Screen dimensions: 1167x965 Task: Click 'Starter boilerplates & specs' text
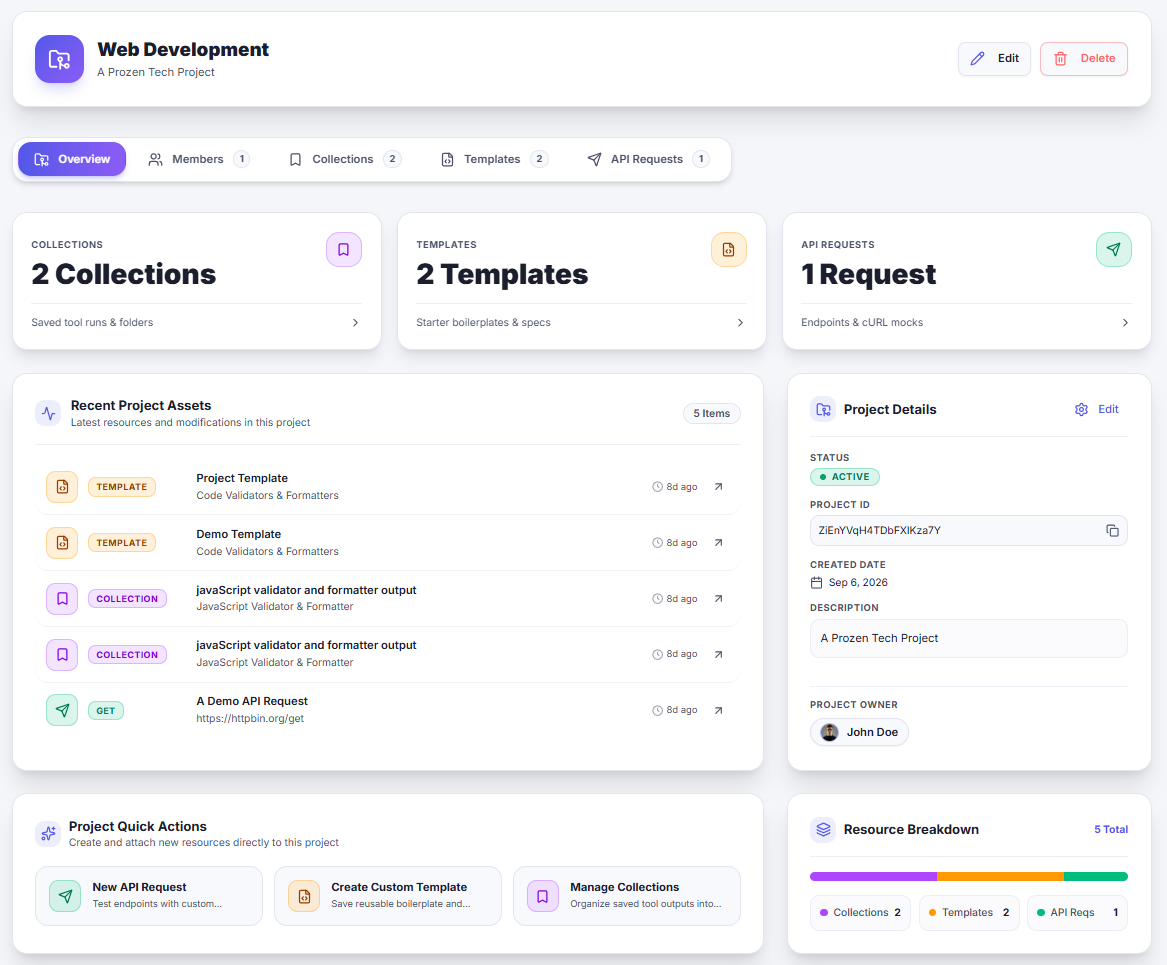pyautogui.click(x=484, y=322)
